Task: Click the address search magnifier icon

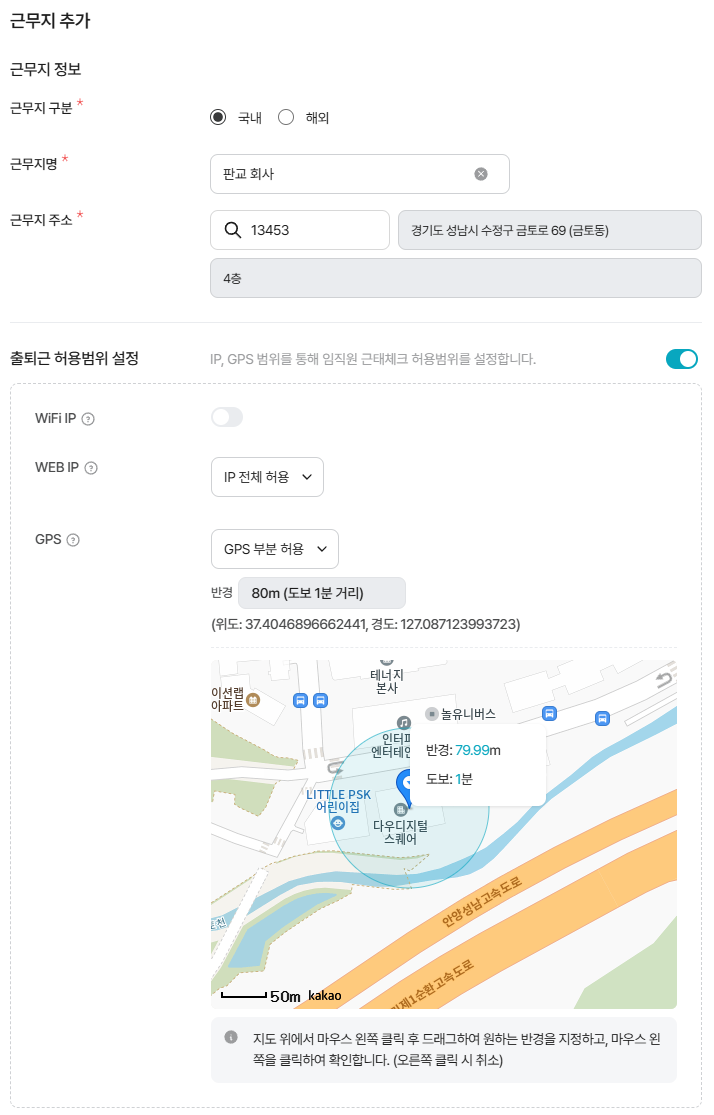Action: (232, 230)
